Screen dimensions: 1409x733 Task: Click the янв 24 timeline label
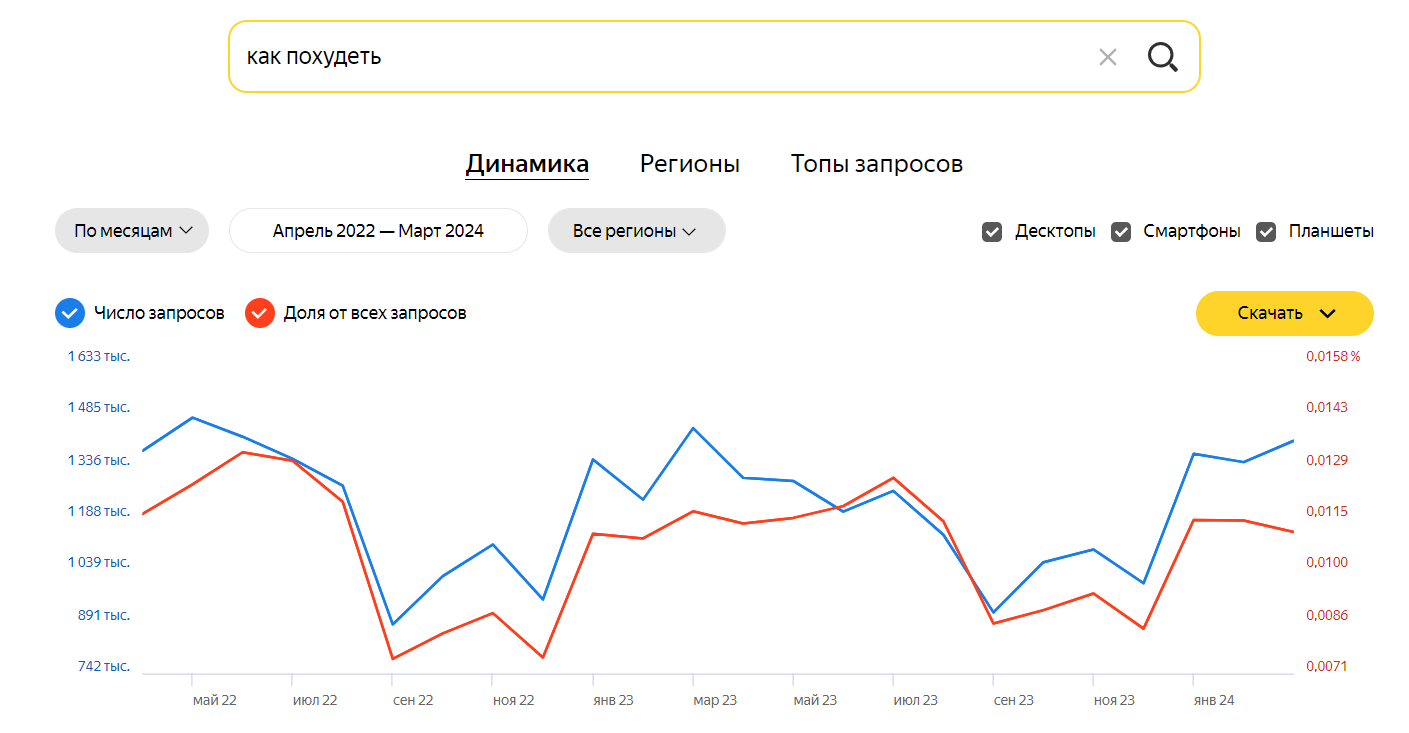(1213, 700)
